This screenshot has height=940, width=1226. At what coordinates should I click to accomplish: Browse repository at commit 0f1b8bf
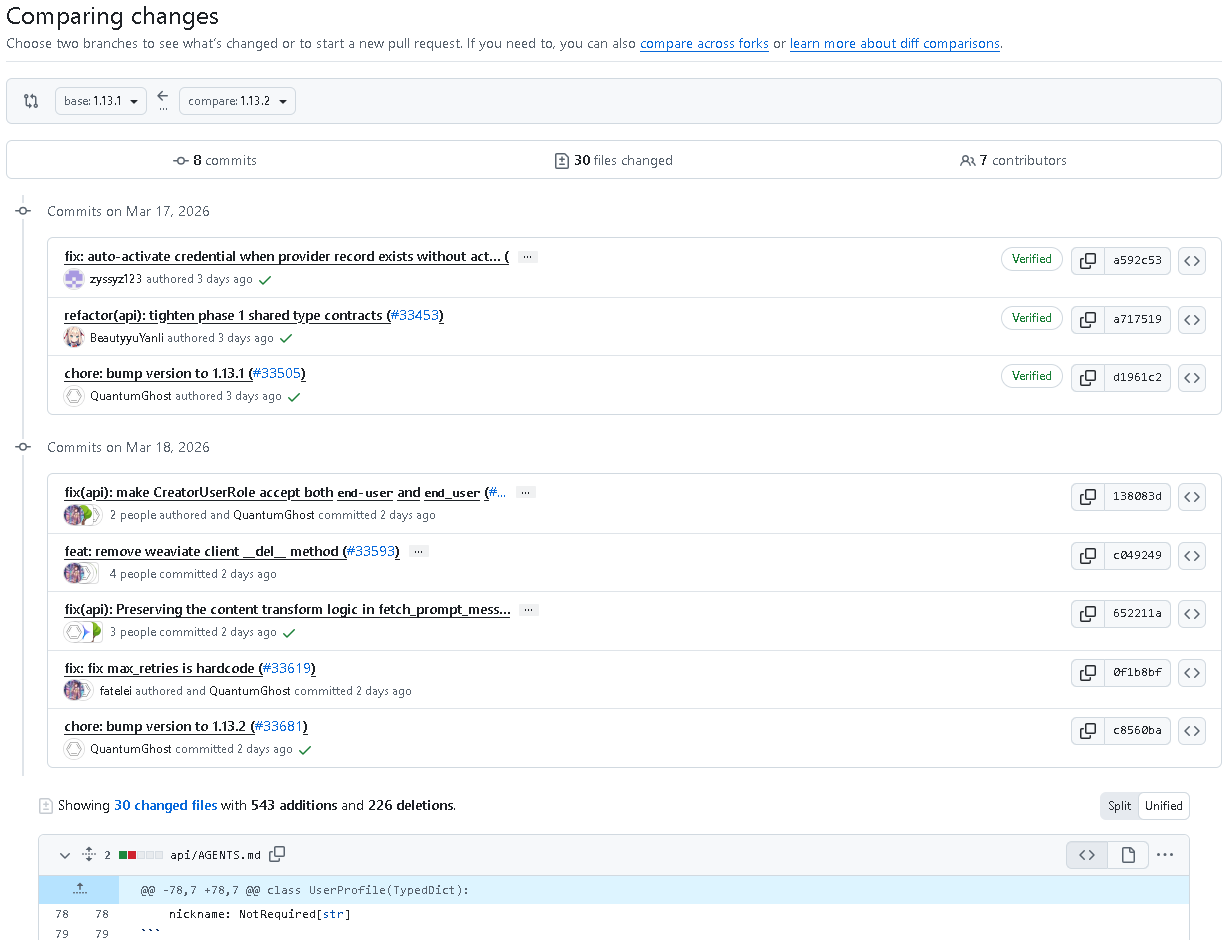click(1192, 673)
